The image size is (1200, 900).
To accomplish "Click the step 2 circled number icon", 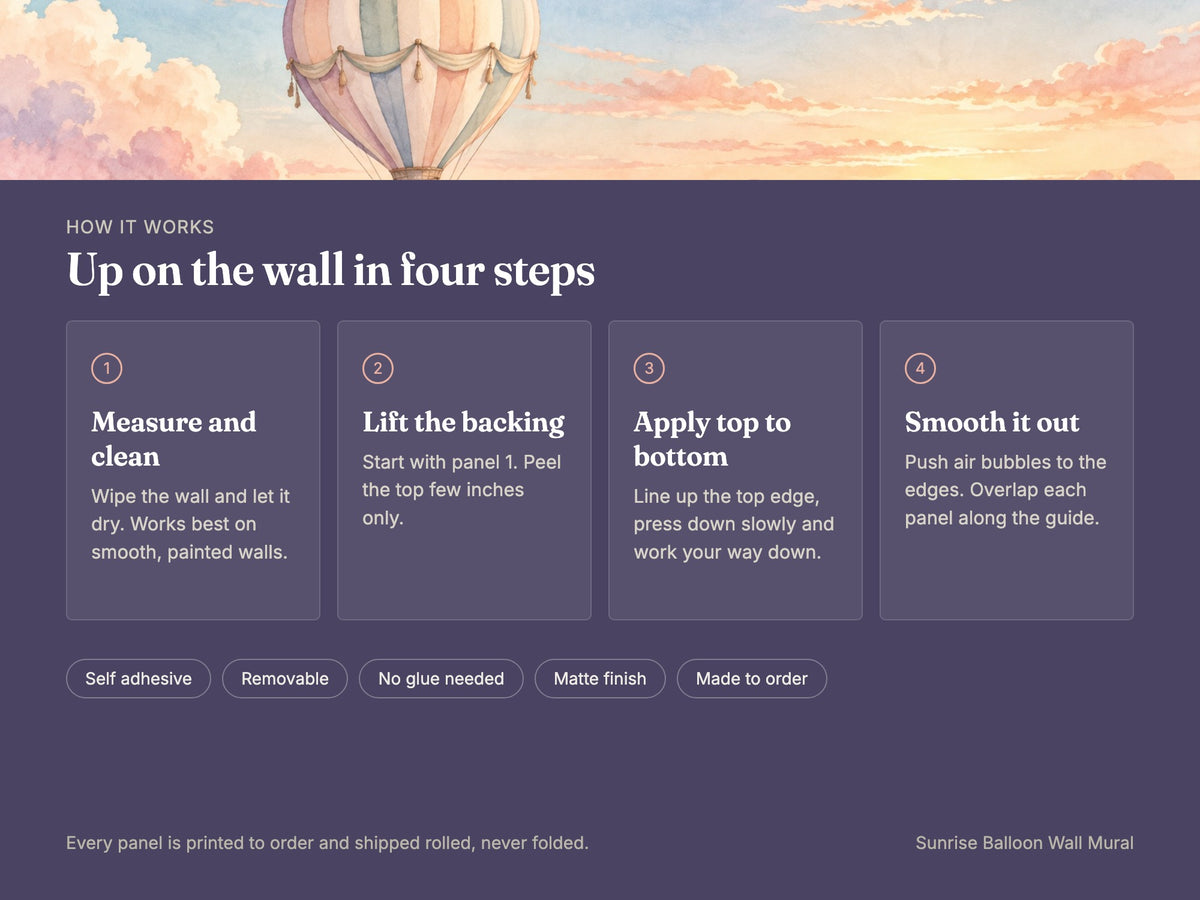I will (x=378, y=369).
